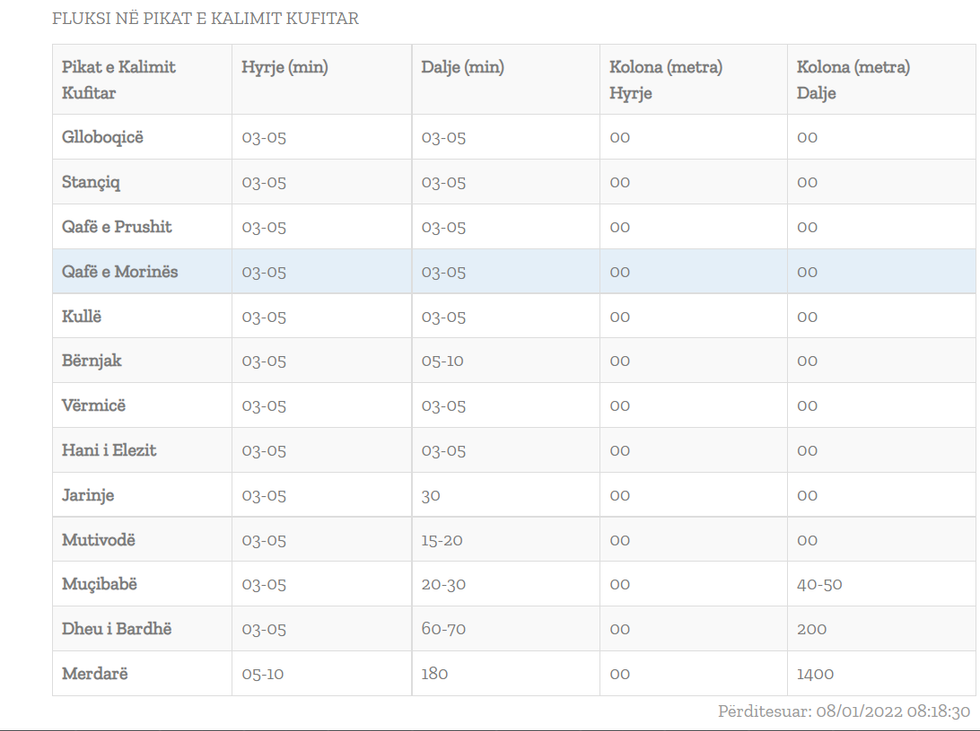Image resolution: width=980 pixels, height=731 pixels.
Task: Click the Merdarë crossing name
Action: click(x=95, y=673)
